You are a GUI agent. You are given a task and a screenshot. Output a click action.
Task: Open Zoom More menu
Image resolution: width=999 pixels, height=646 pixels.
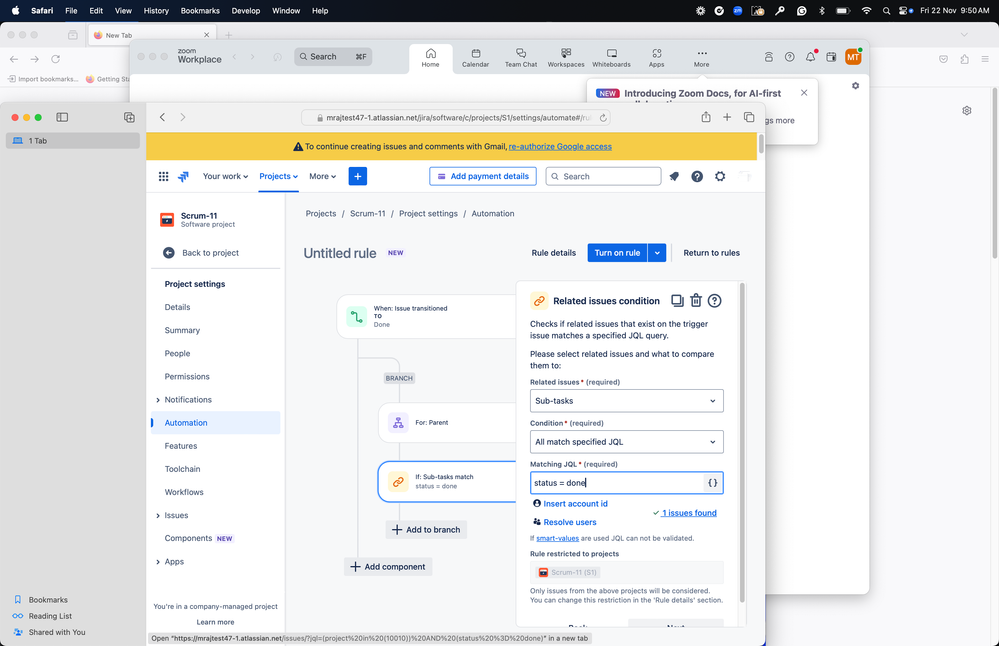(701, 58)
